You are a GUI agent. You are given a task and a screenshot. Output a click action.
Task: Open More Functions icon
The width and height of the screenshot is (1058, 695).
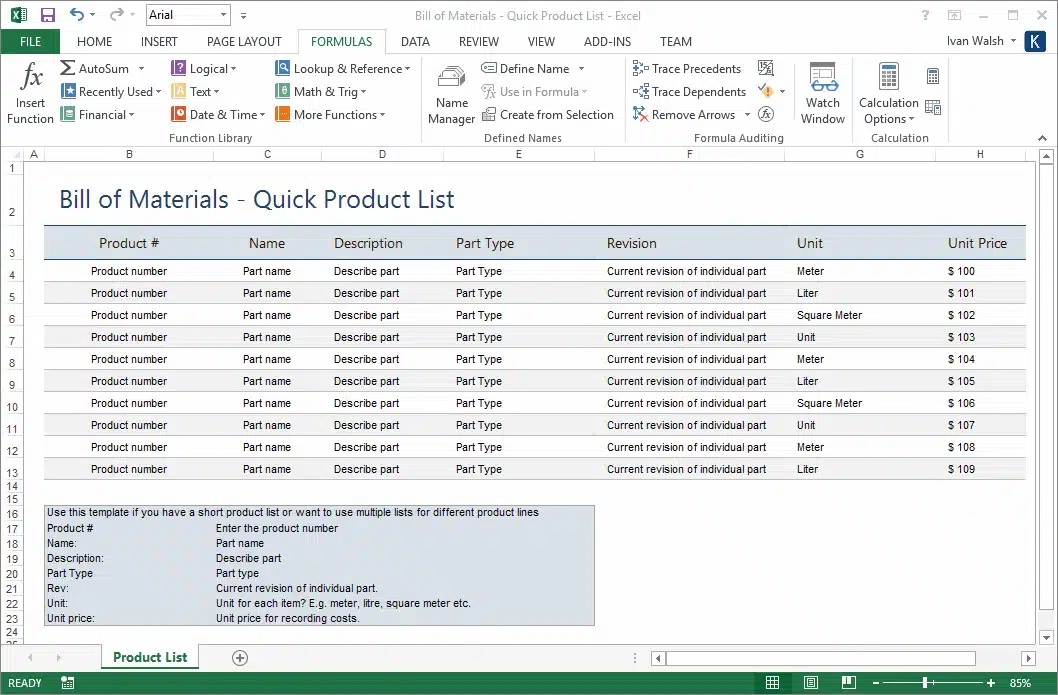pos(283,114)
